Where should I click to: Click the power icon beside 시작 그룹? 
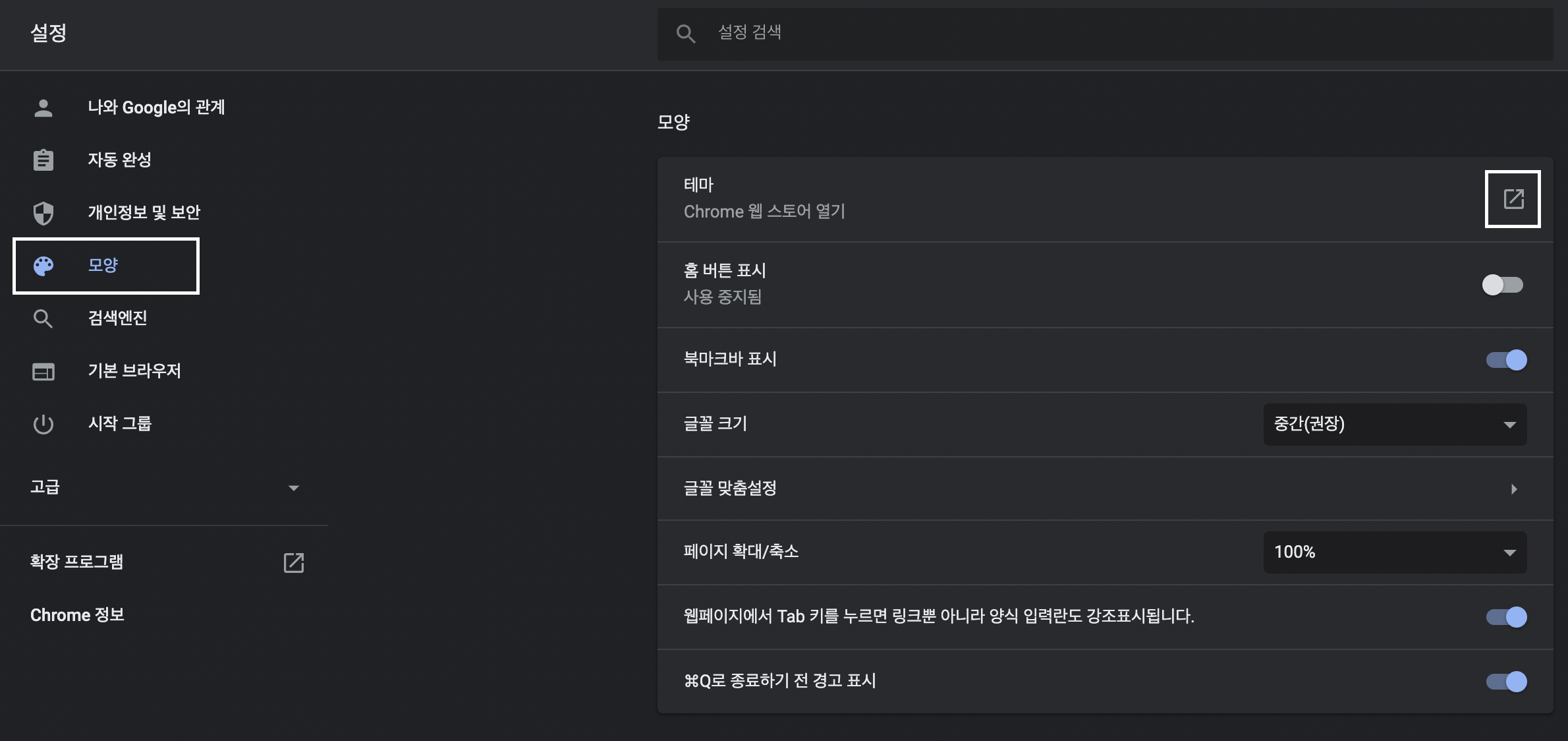43,424
